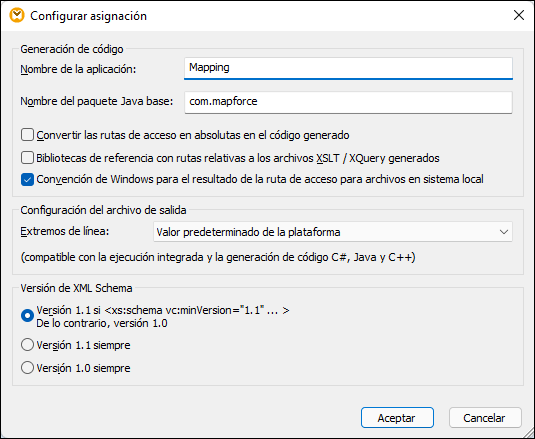Enable Convertir las rutas de acceso en absolutas
Image resolution: width=535 pixels, height=439 pixels.
[x=27, y=135]
